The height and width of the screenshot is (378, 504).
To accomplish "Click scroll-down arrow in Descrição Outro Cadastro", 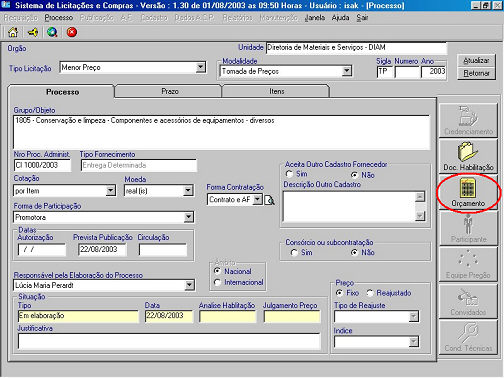I will point(420,216).
